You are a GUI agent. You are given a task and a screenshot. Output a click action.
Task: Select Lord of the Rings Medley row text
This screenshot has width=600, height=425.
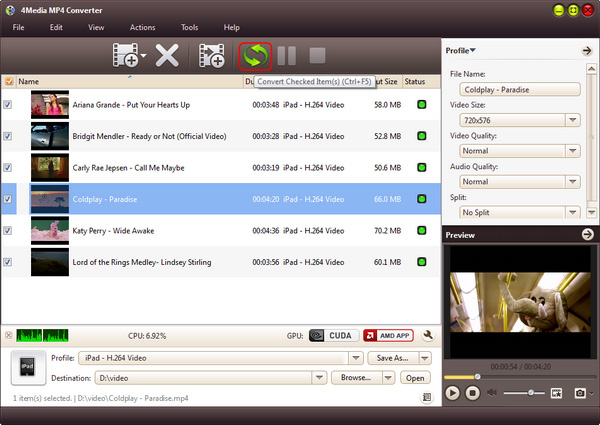pos(142,262)
